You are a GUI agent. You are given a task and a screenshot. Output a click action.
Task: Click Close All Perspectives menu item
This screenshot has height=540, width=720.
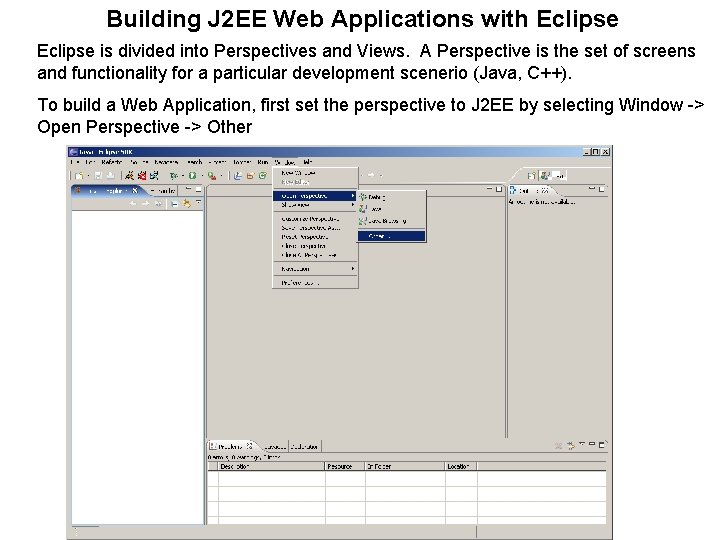click(x=315, y=255)
